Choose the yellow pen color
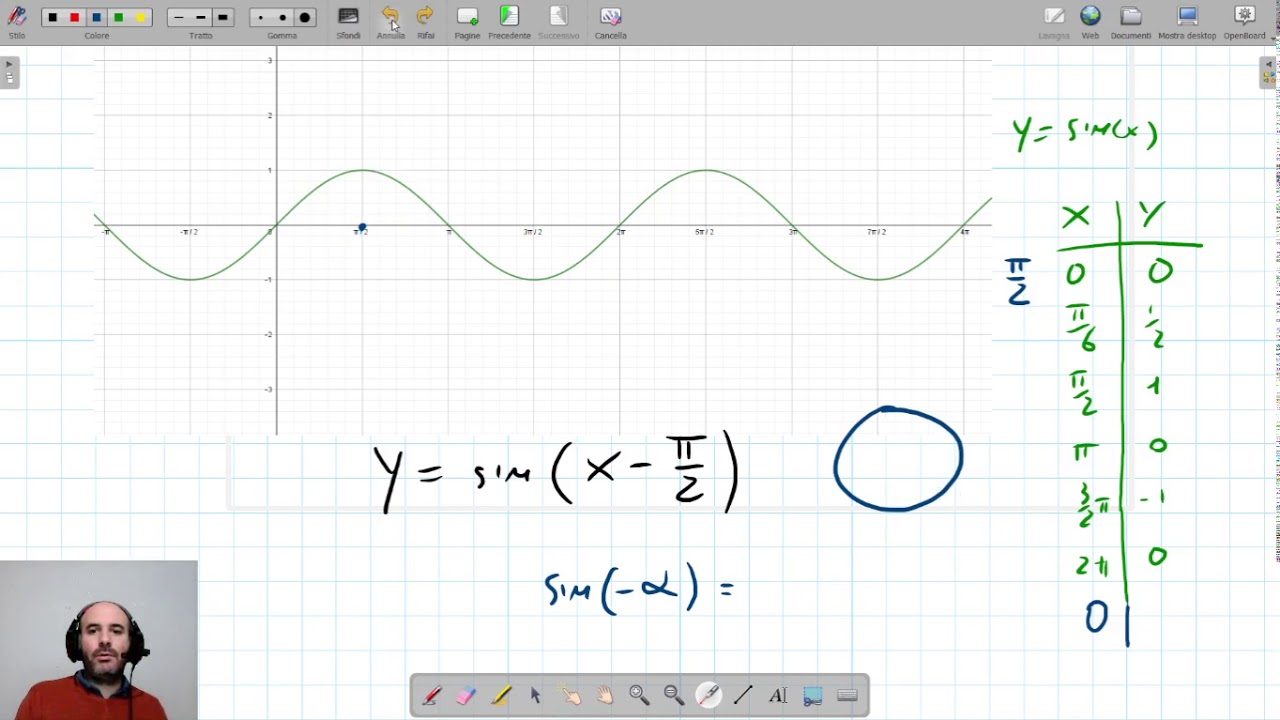The width and height of the screenshot is (1280, 720). pyautogui.click(x=141, y=18)
